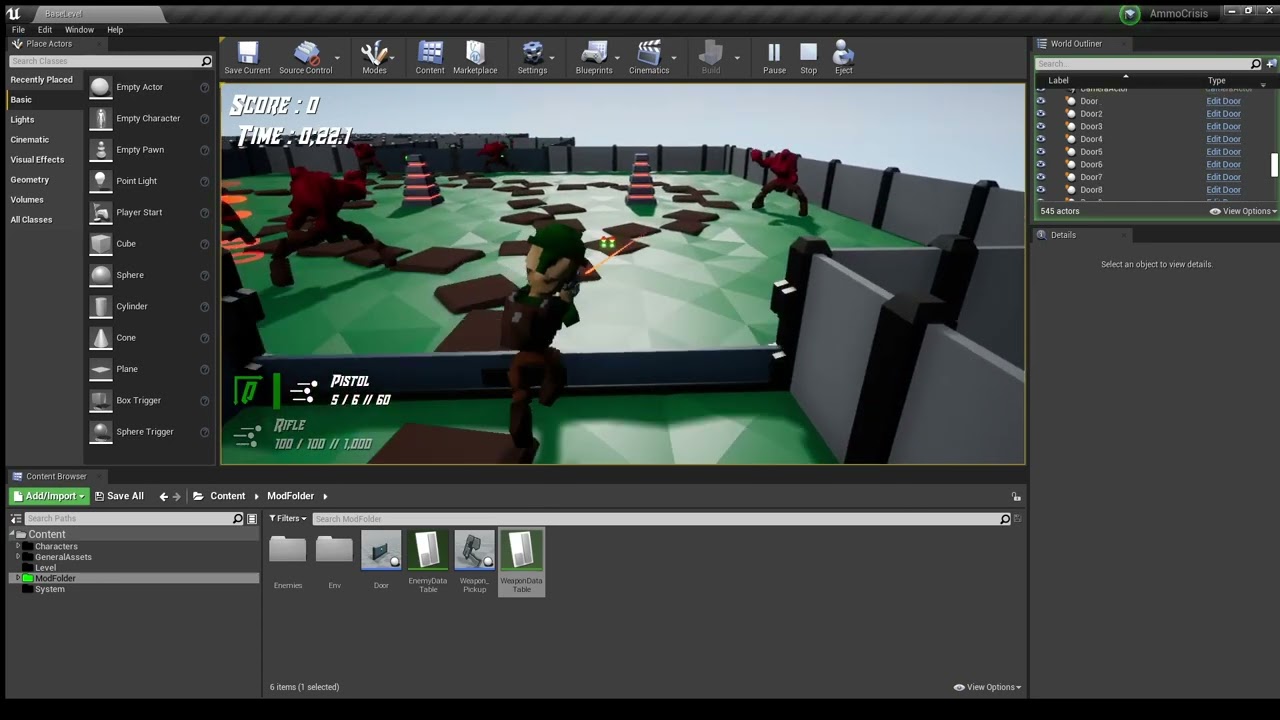Open the File menu
The width and height of the screenshot is (1280, 720).
click(x=18, y=30)
